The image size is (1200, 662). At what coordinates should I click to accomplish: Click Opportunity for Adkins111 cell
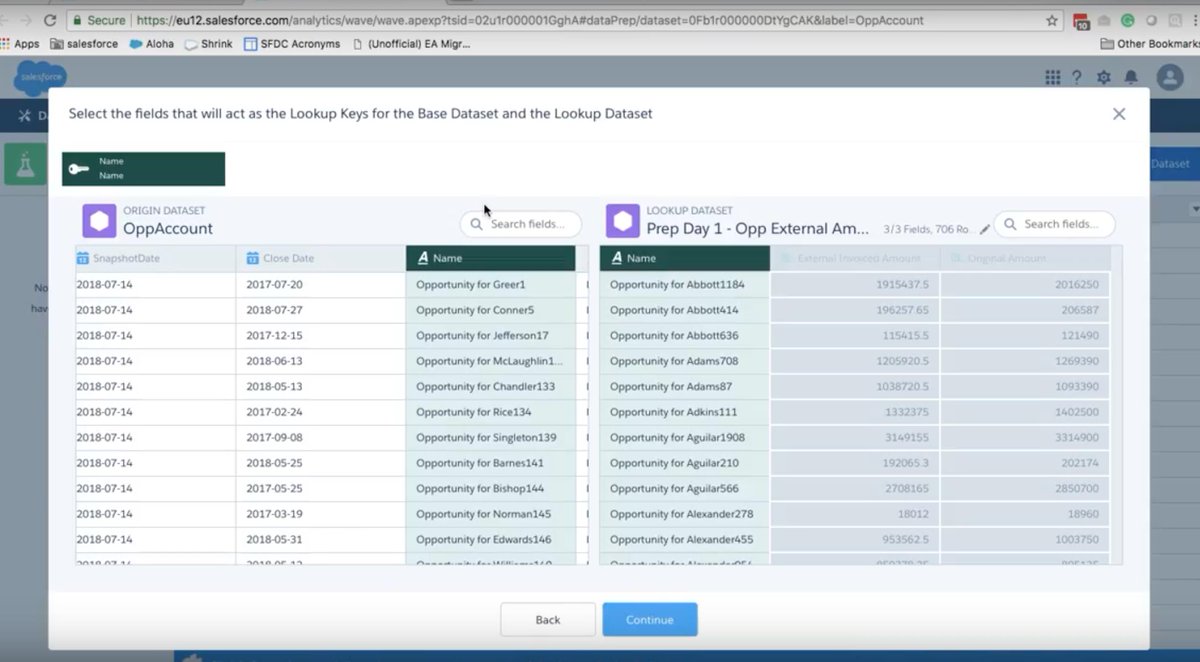(685, 412)
